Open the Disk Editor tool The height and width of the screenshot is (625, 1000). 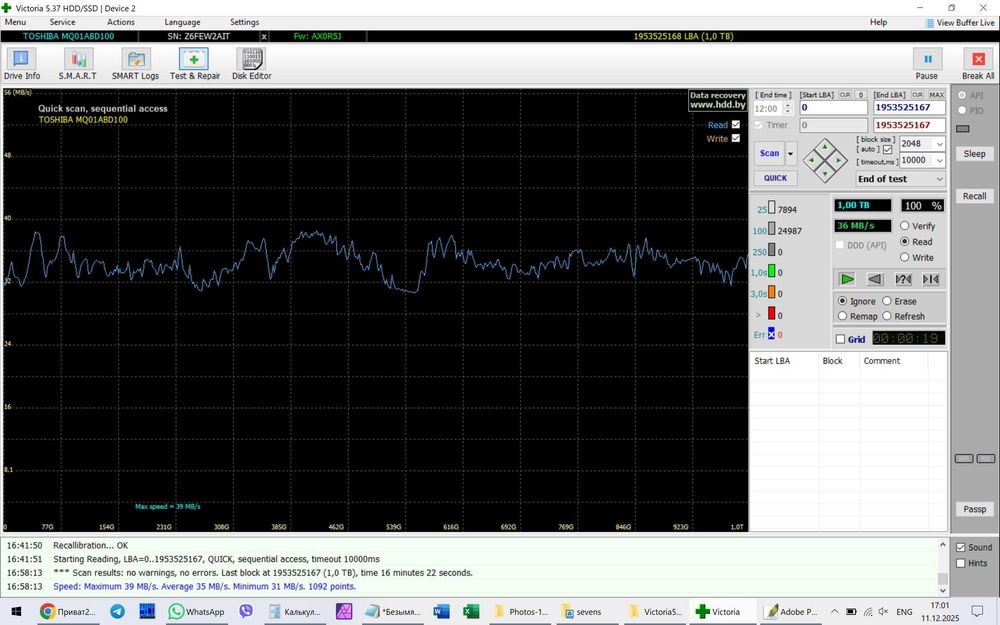point(251,63)
